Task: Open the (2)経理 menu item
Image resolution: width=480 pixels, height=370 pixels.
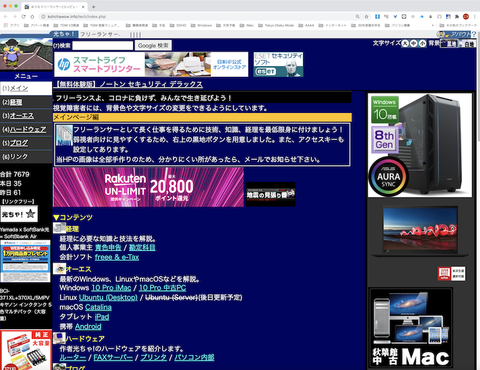Action: click(x=26, y=102)
